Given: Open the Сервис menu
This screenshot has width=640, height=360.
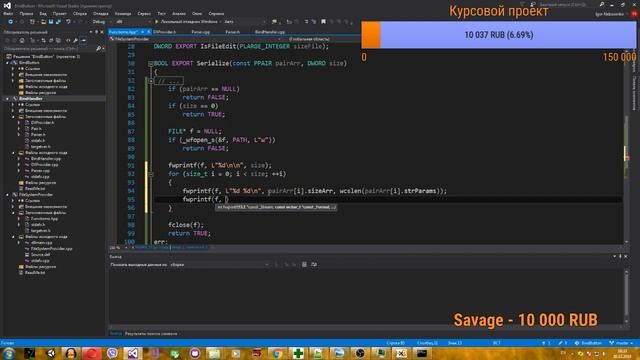Looking at the screenshot, I should pos(144,13).
